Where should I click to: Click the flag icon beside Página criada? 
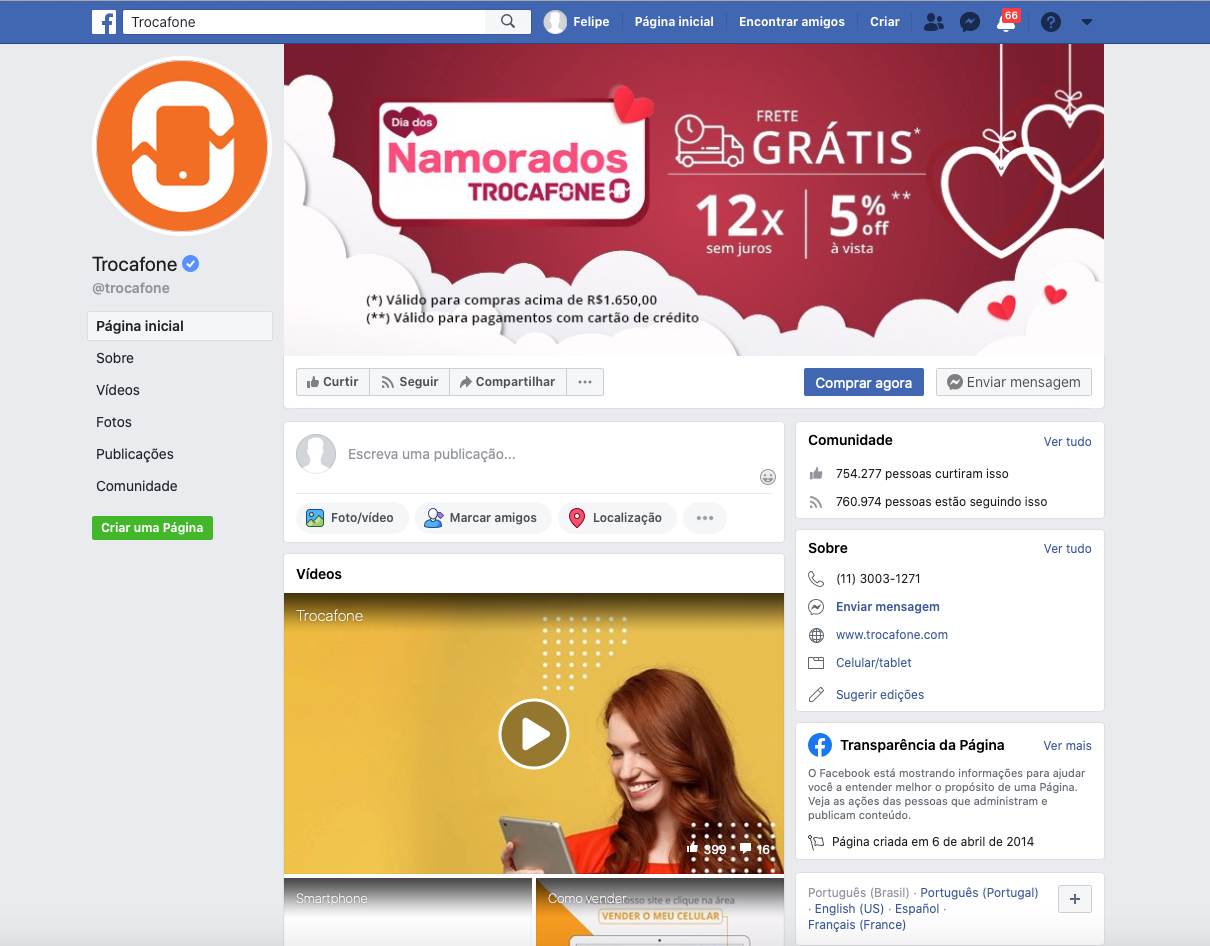(x=816, y=842)
